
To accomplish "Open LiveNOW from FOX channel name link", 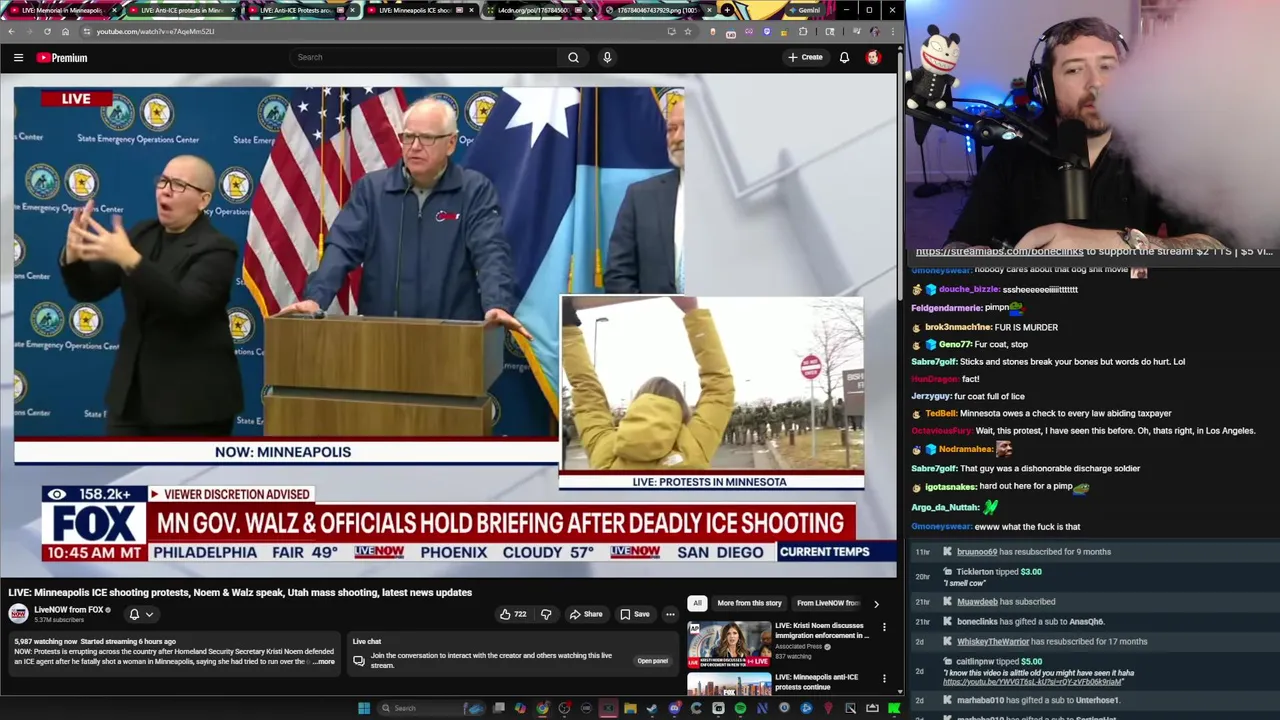I will pos(68,610).
